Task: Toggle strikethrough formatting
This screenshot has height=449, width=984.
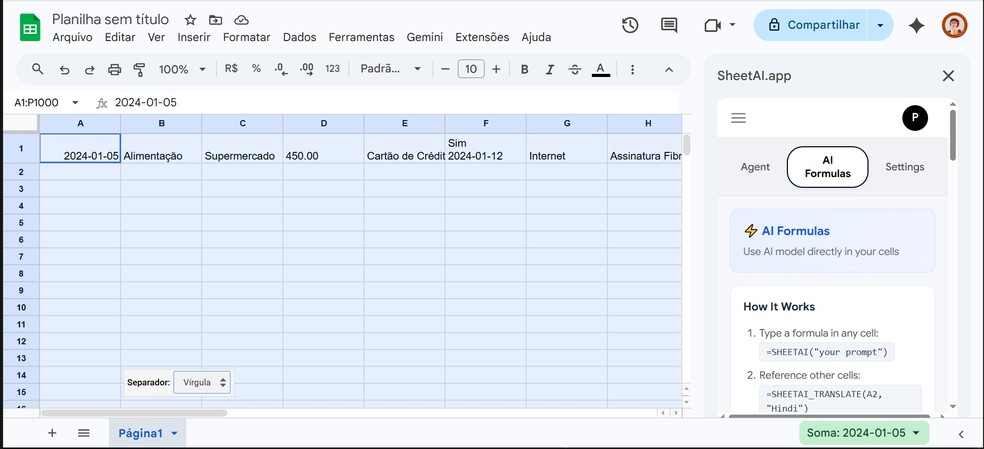Action: point(575,69)
